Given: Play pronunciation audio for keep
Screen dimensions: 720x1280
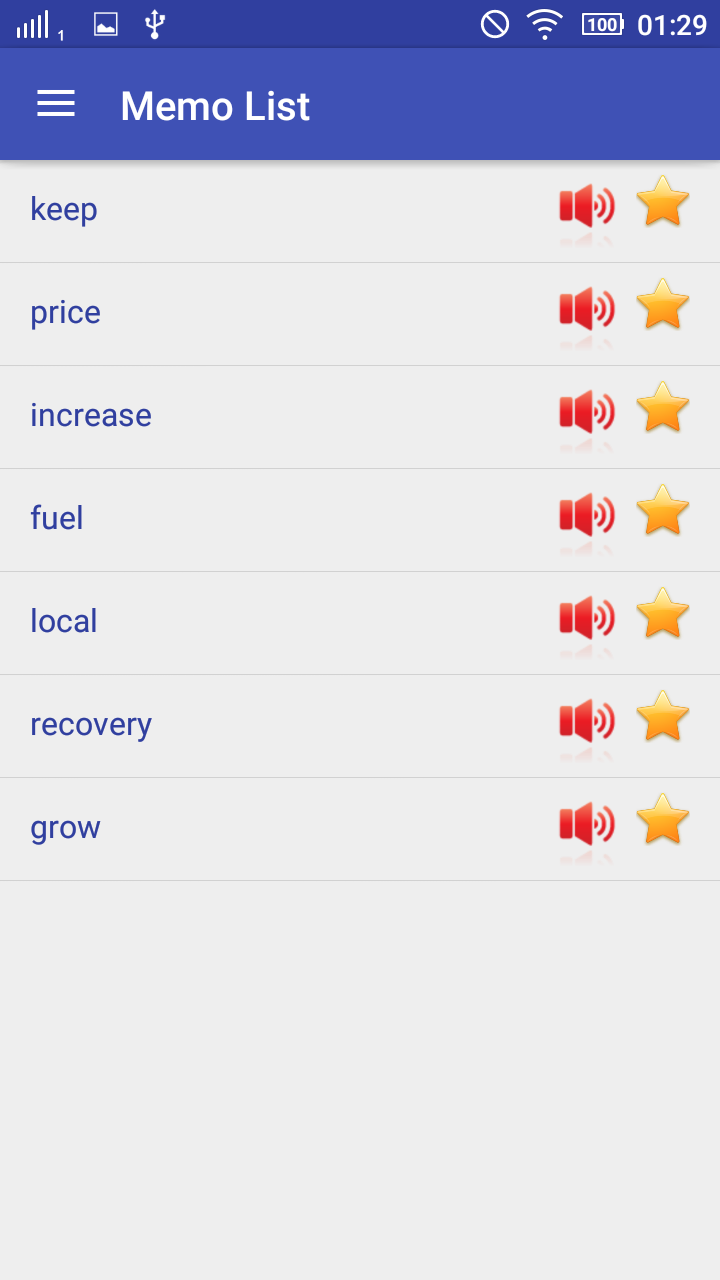Looking at the screenshot, I should click(x=587, y=208).
